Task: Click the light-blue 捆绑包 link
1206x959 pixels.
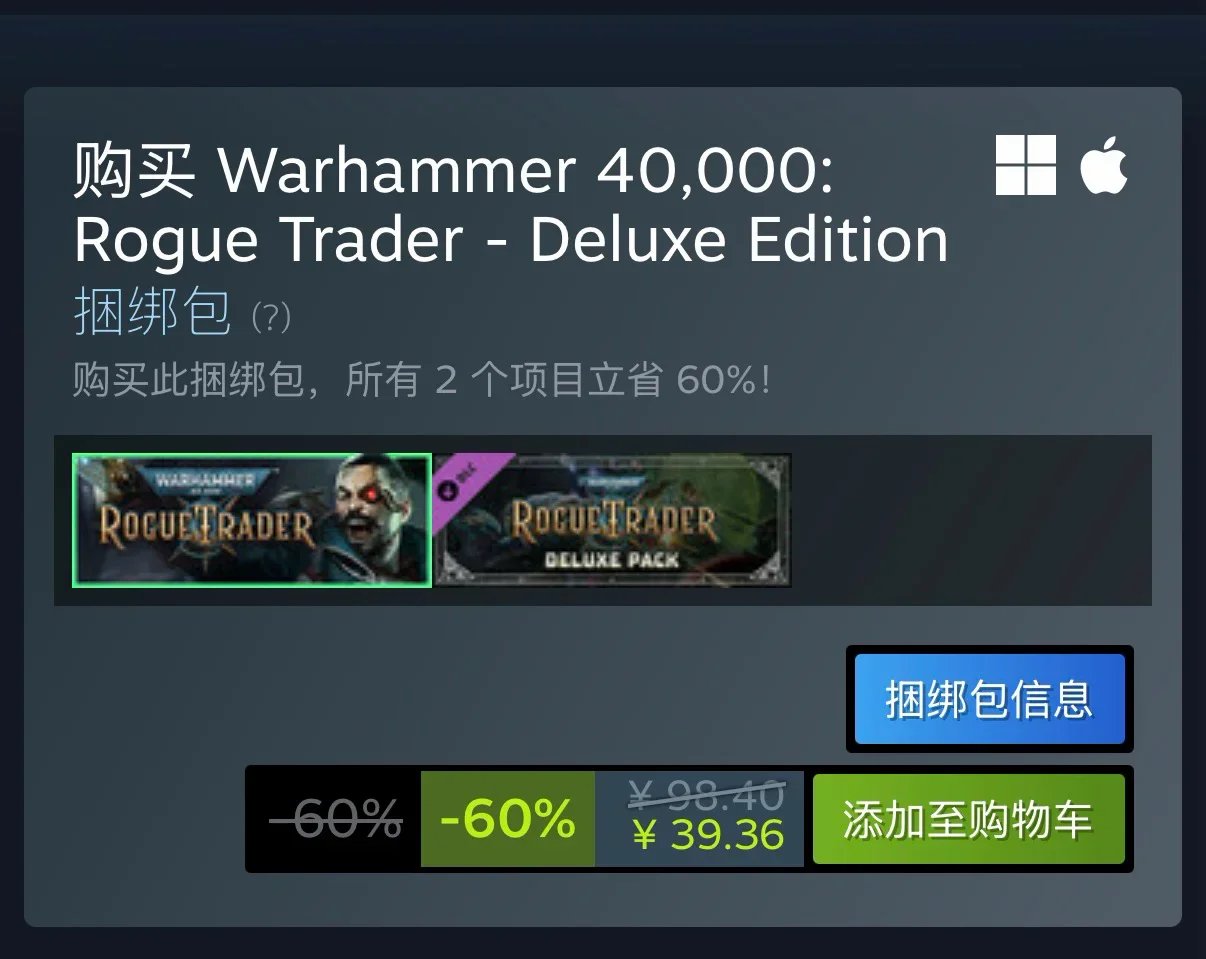Action: (x=152, y=312)
